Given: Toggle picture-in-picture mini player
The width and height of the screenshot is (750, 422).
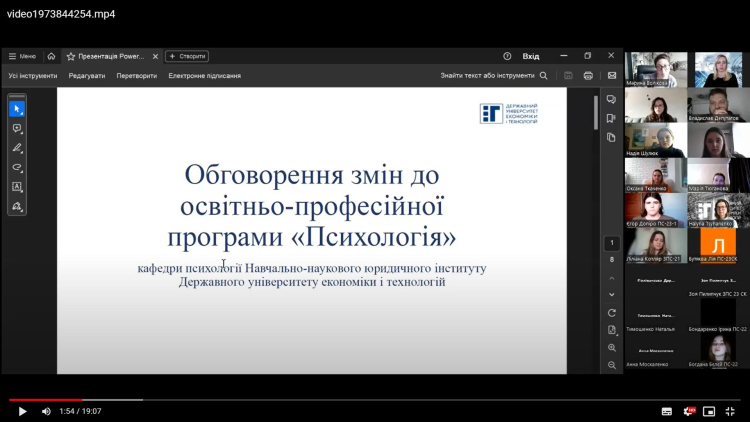Looking at the screenshot, I should click(709, 411).
